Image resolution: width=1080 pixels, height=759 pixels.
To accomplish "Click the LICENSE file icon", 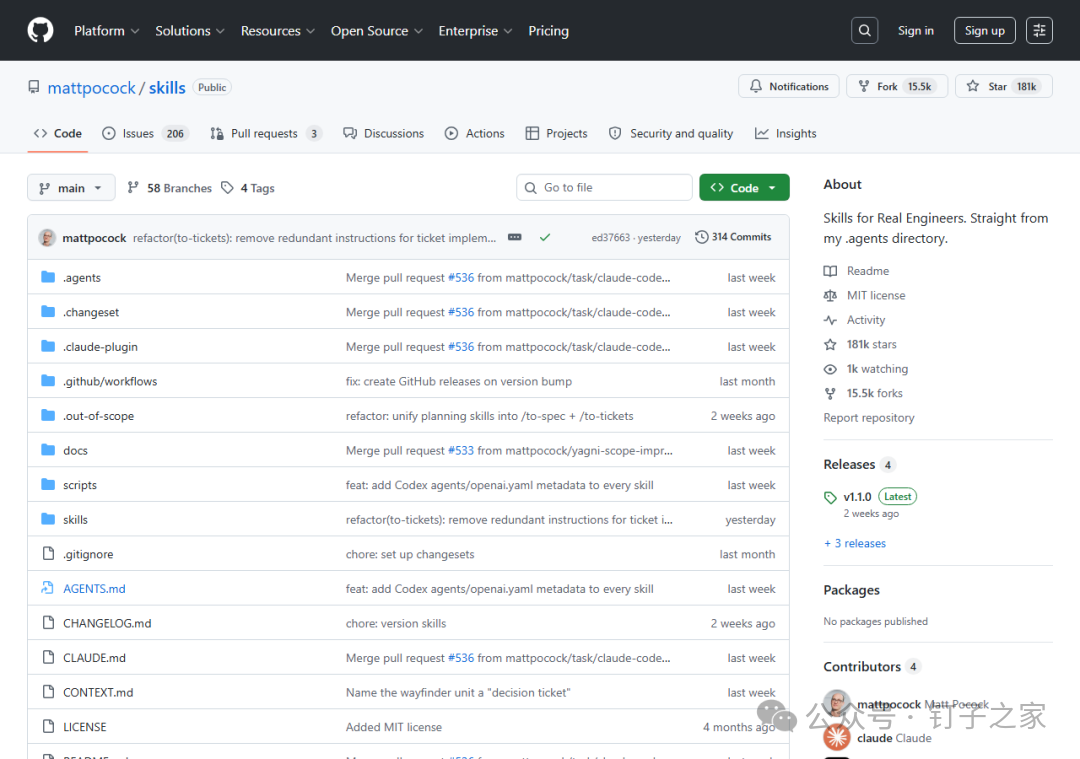I will (48, 726).
